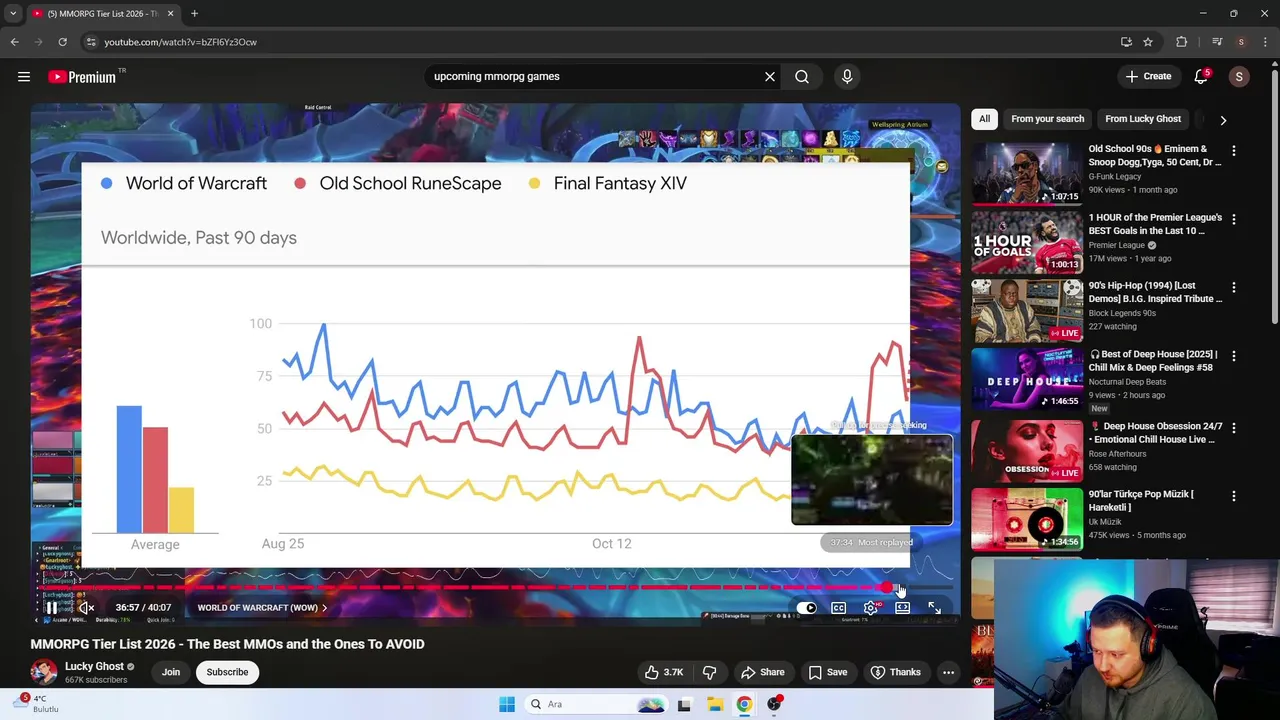1280x720 pixels.
Task: Open the tab search dropdown arrow
Action: pyautogui.click(x=13, y=14)
